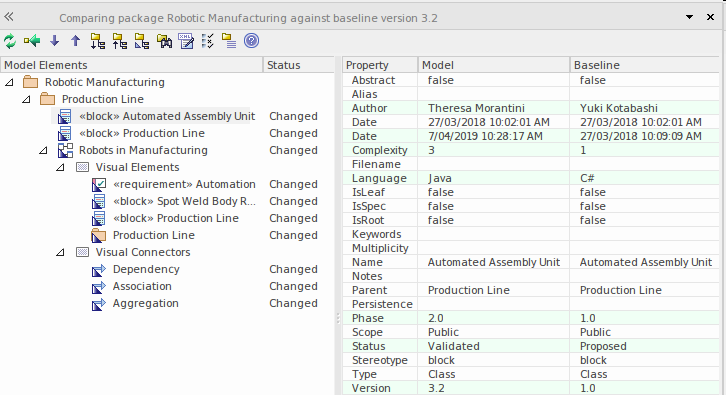Viewport: 726px width, 395px height.
Task: Collapse the Visual Connectors group
Action: coord(60,252)
